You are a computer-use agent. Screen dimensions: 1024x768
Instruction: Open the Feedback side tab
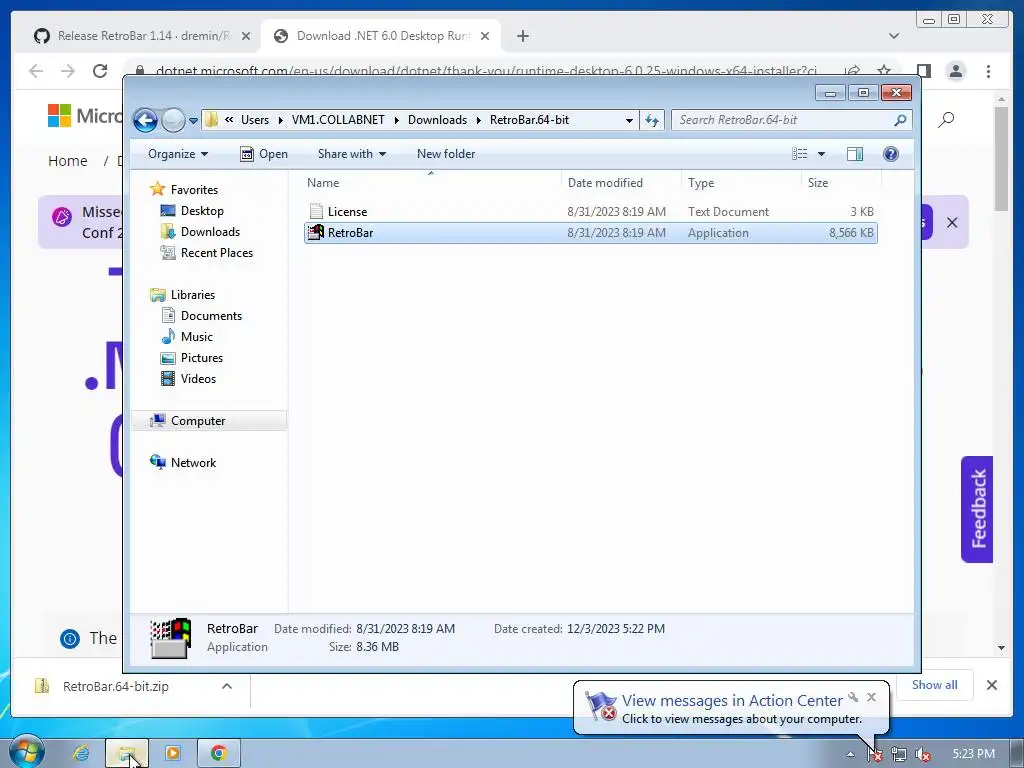point(977,509)
